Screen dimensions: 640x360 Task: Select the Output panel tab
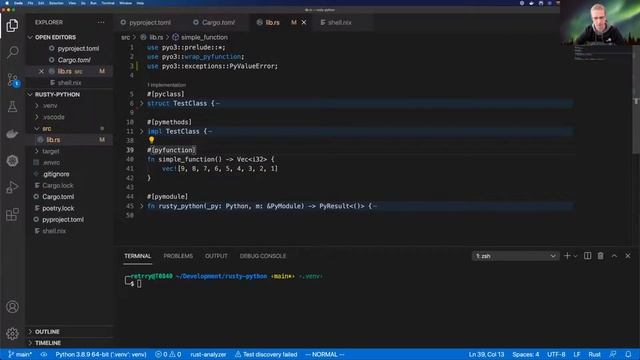pyautogui.click(x=216, y=256)
